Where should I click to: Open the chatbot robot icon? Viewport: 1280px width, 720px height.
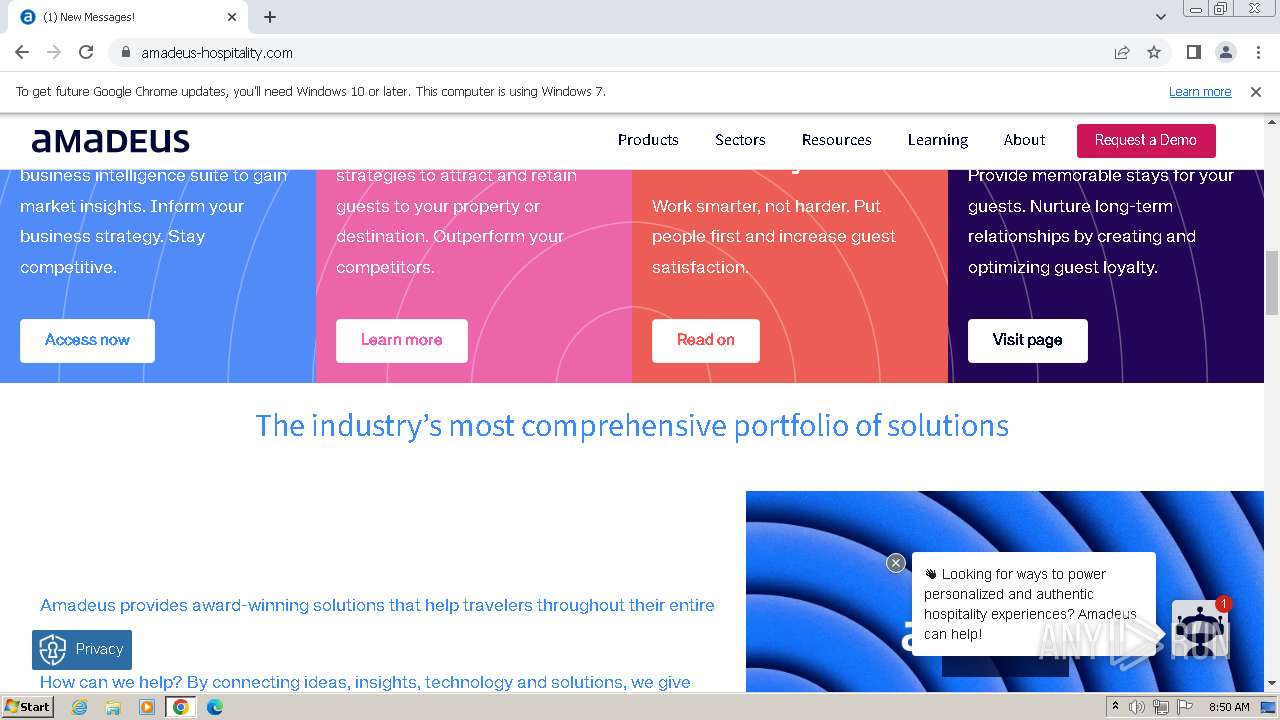coord(1199,629)
